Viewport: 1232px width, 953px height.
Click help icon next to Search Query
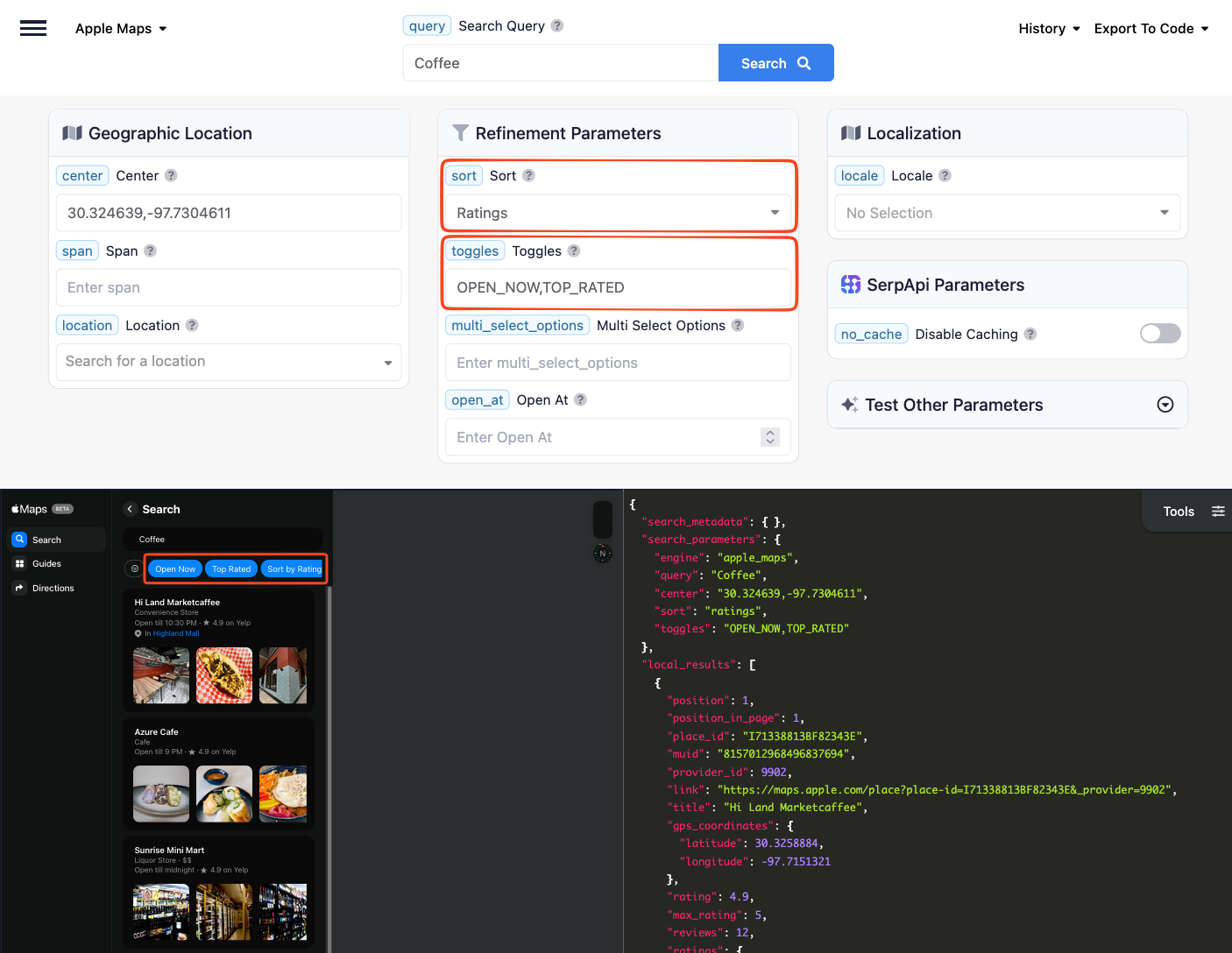click(x=557, y=26)
